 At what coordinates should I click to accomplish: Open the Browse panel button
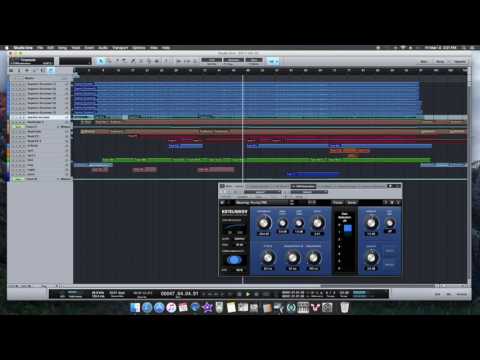[461, 294]
